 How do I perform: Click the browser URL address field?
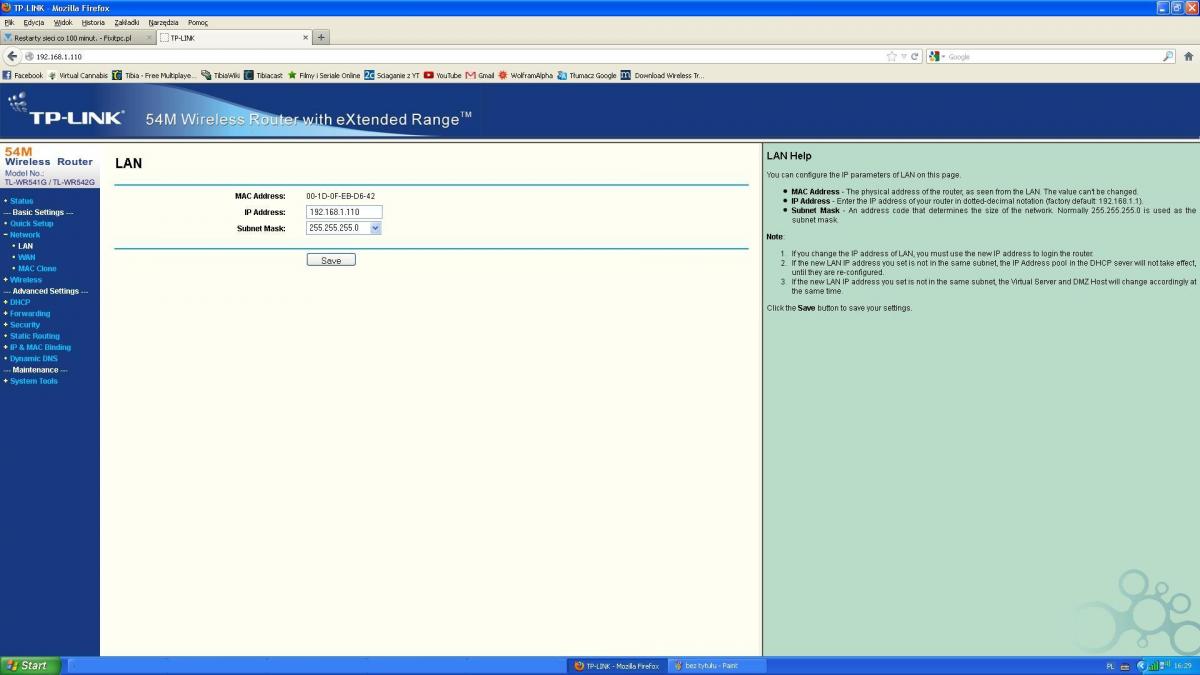(455, 57)
